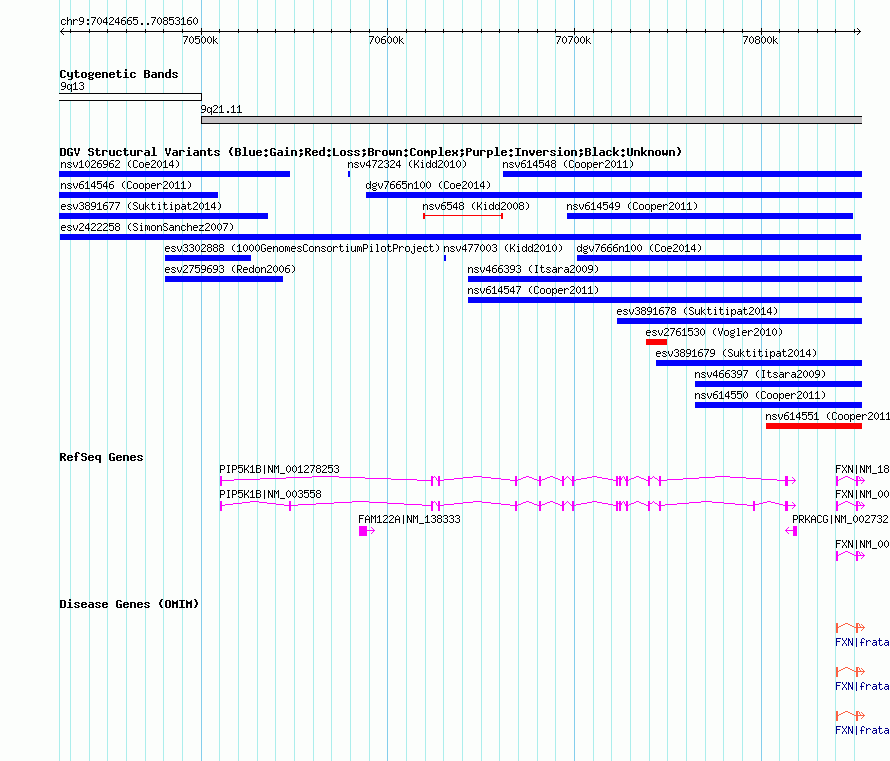
Task: Select the red nsv6548 (Kidd2008) loss span
Action: coord(463,216)
